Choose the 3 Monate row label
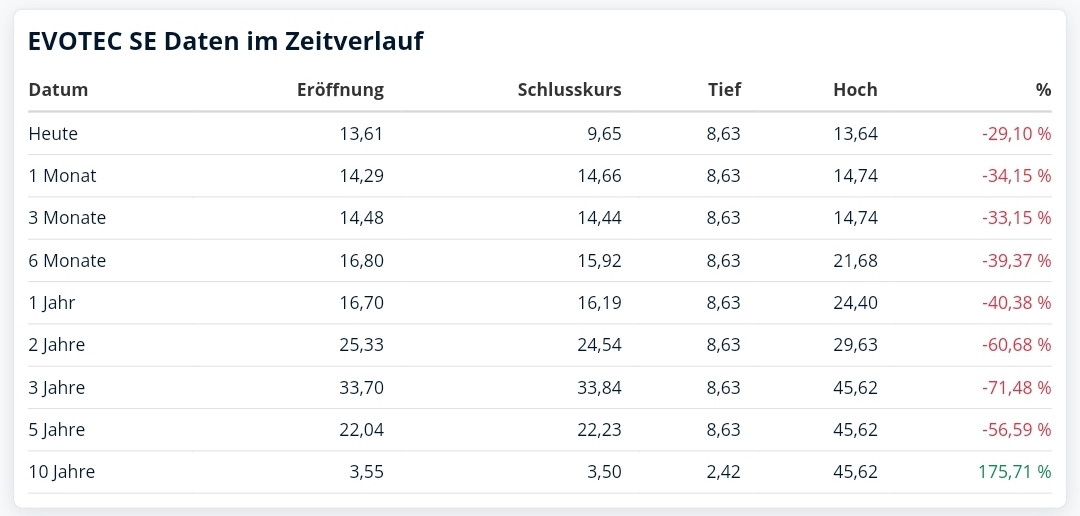 click(x=67, y=218)
